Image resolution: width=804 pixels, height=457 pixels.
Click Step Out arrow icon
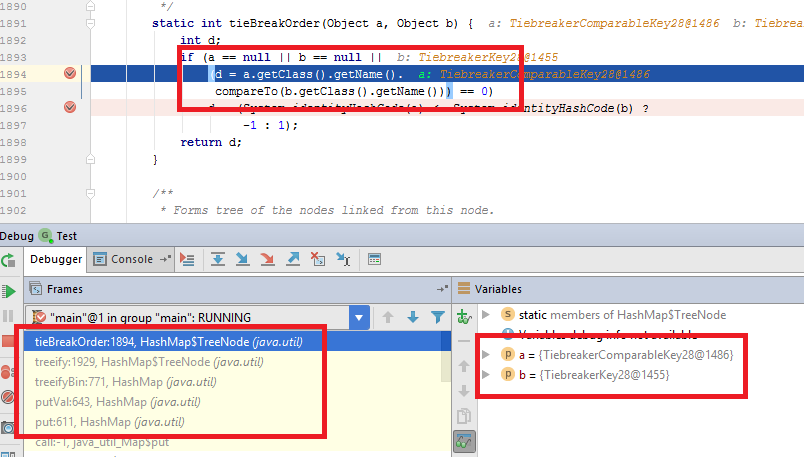293,259
